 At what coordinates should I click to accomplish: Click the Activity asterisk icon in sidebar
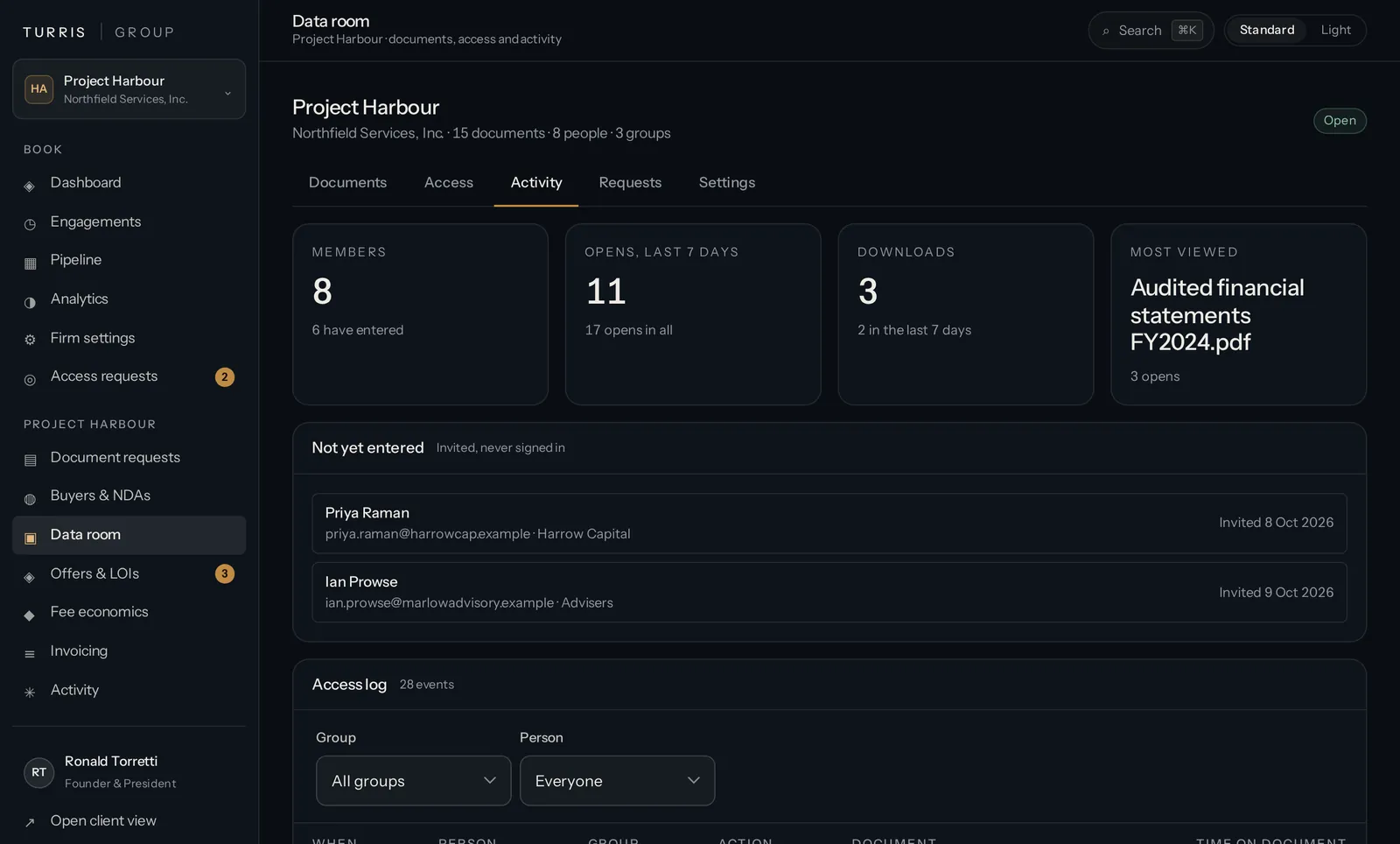click(x=30, y=693)
